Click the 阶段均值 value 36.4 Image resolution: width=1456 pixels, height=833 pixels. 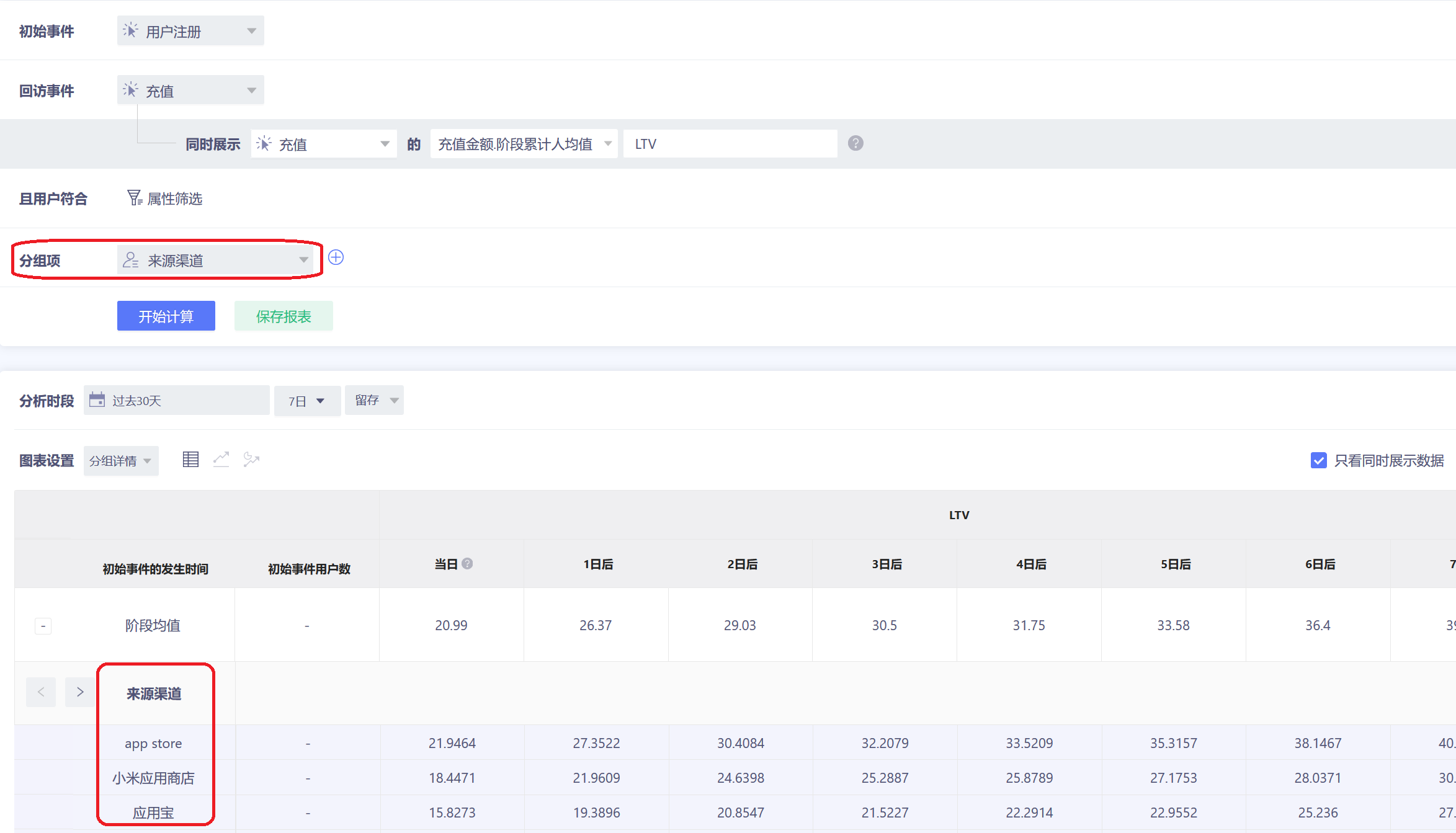click(1318, 626)
